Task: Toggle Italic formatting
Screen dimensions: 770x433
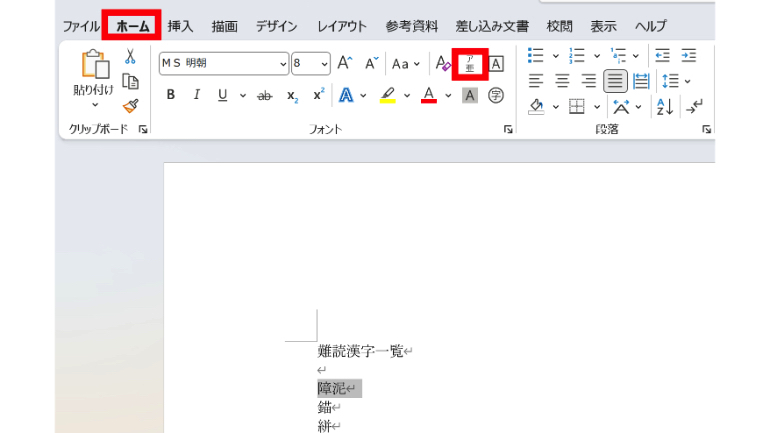Action: pyautogui.click(x=196, y=95)
